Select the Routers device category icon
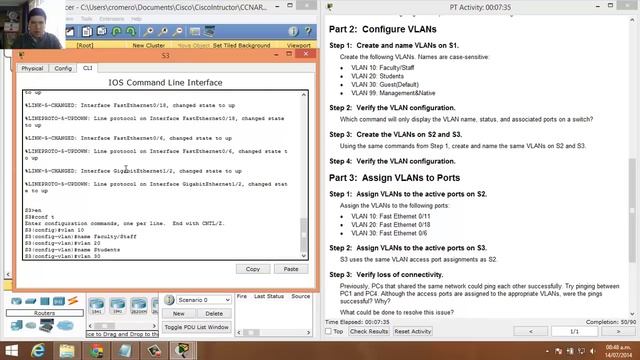 16,301
